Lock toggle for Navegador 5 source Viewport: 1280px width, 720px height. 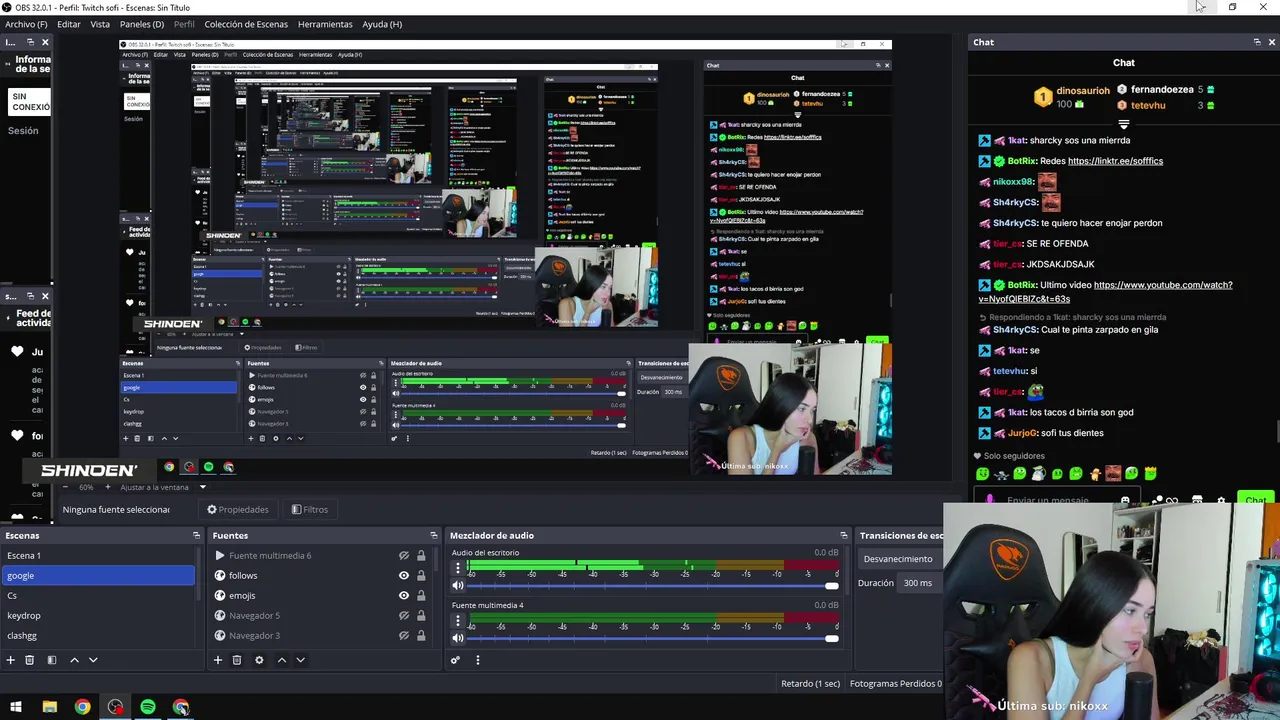[421, 616]
